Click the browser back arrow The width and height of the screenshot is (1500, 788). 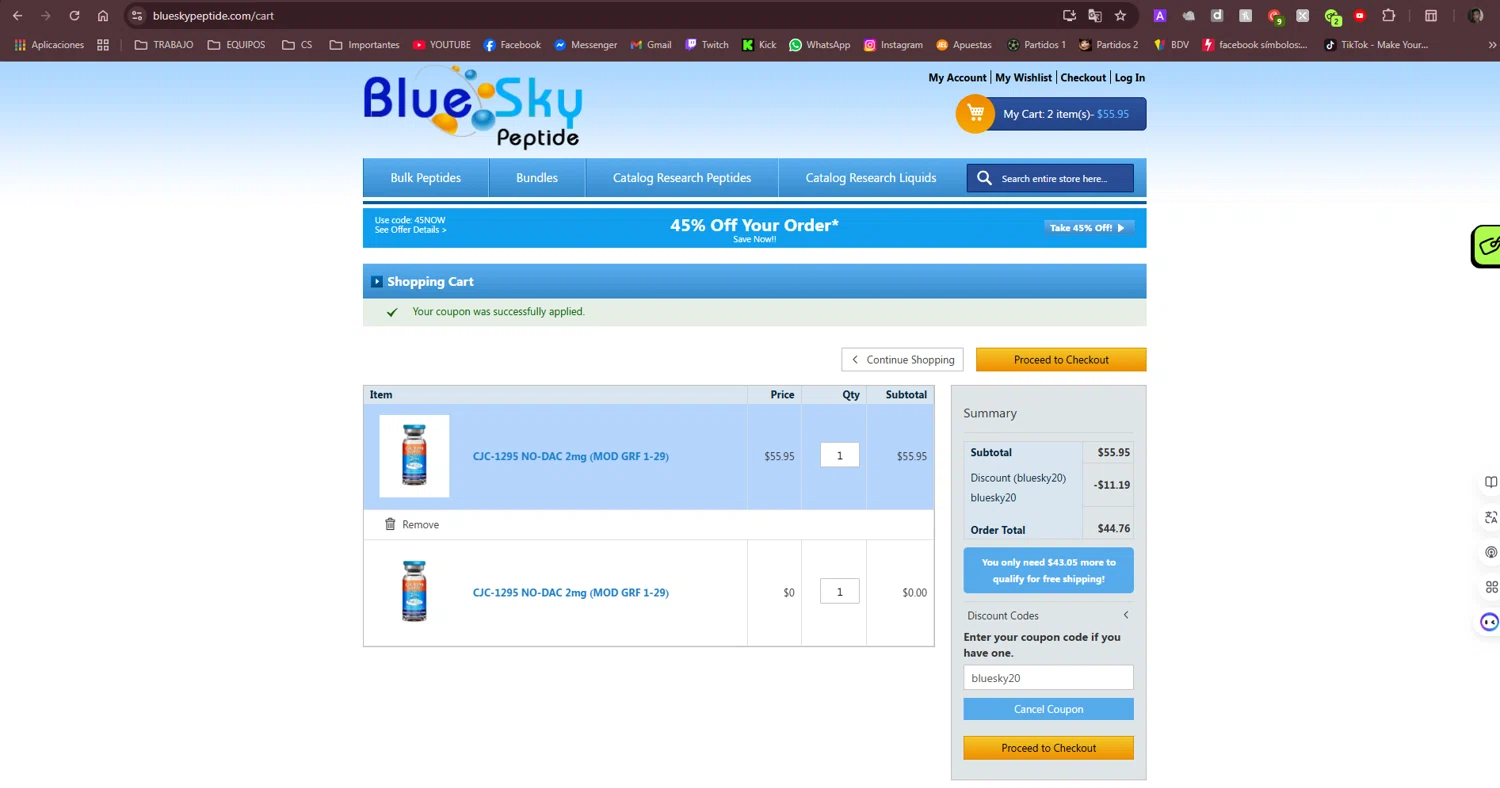point(17,15)
